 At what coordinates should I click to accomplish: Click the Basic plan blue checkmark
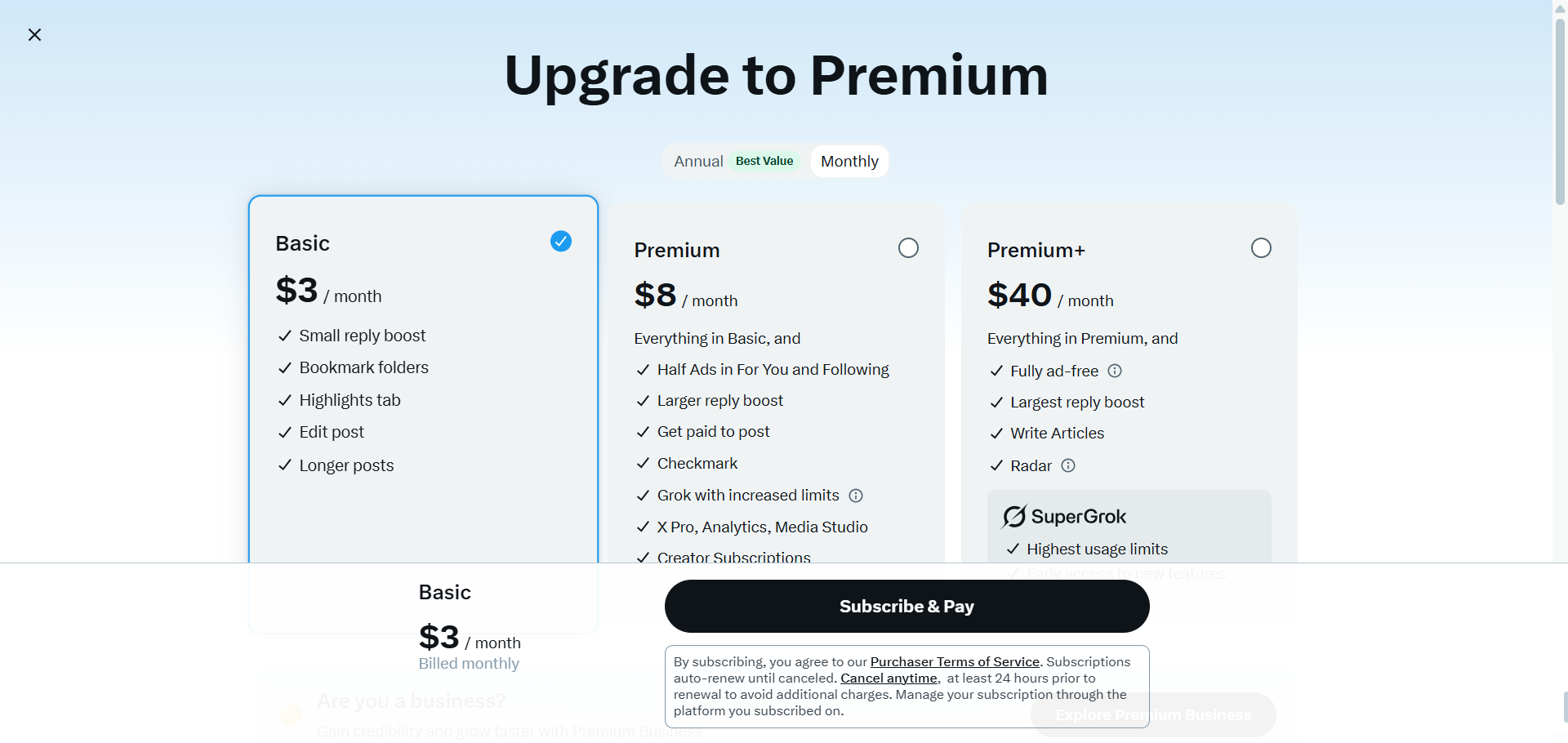(x=561, y=241)
